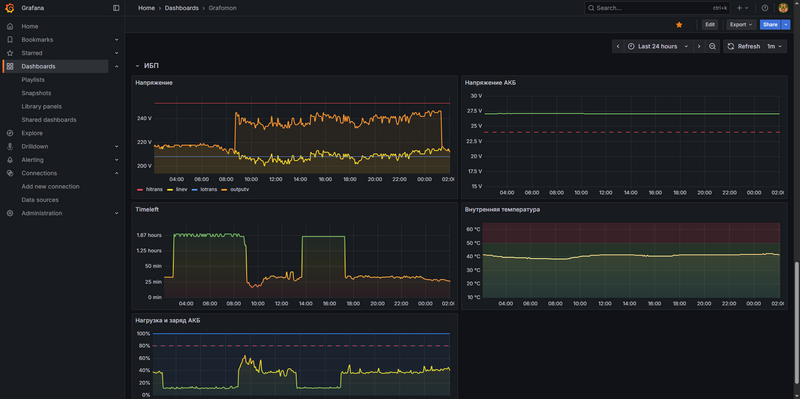The width and height of the screenshot is (800, 399).
Task: Expand the Administration section chevron
Action: pyautogui.click(x=116, y=213)
